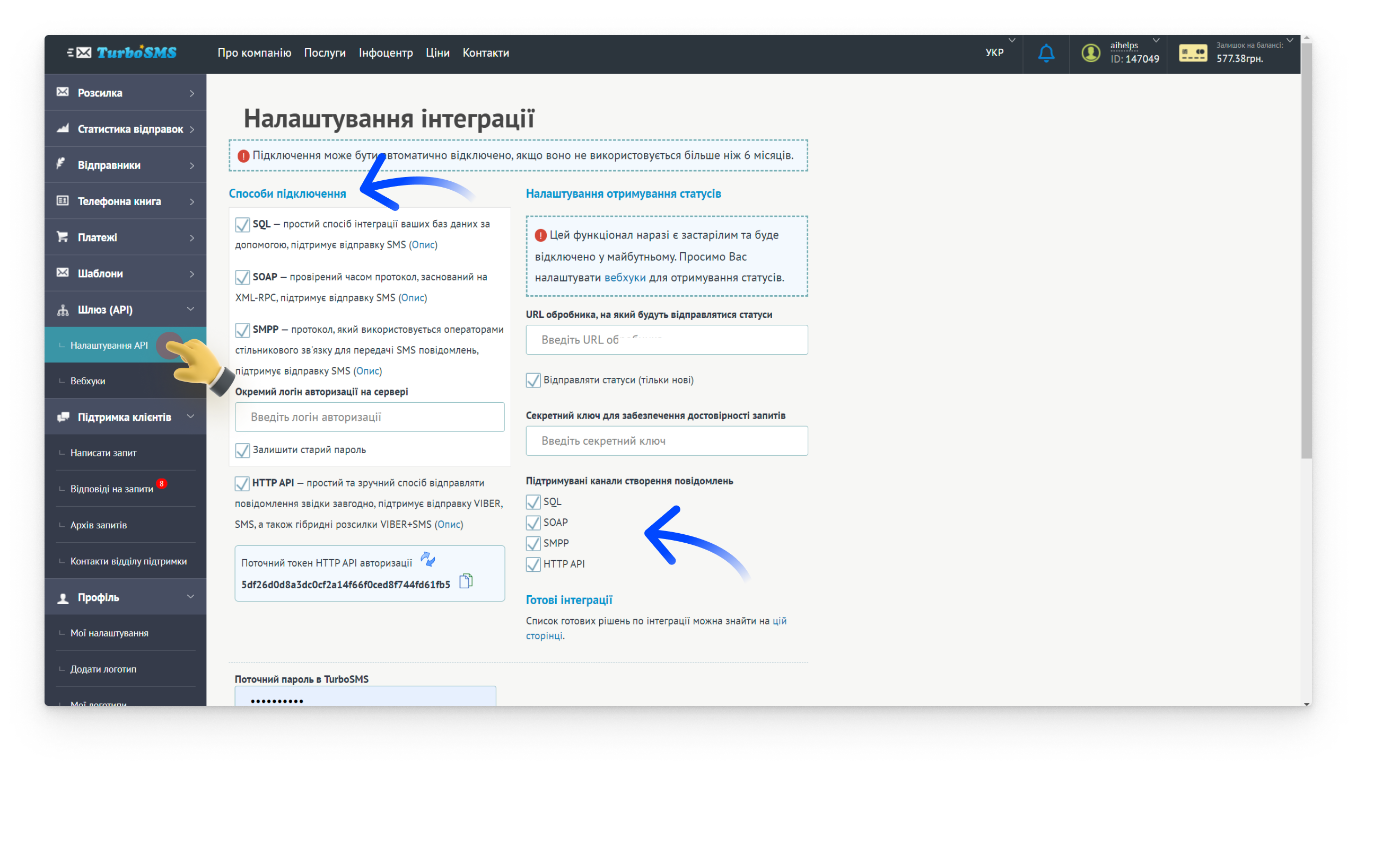1400x848 pixels.
Task: Follow the вебхуки link in warning
Action: (x=625, y=278)
